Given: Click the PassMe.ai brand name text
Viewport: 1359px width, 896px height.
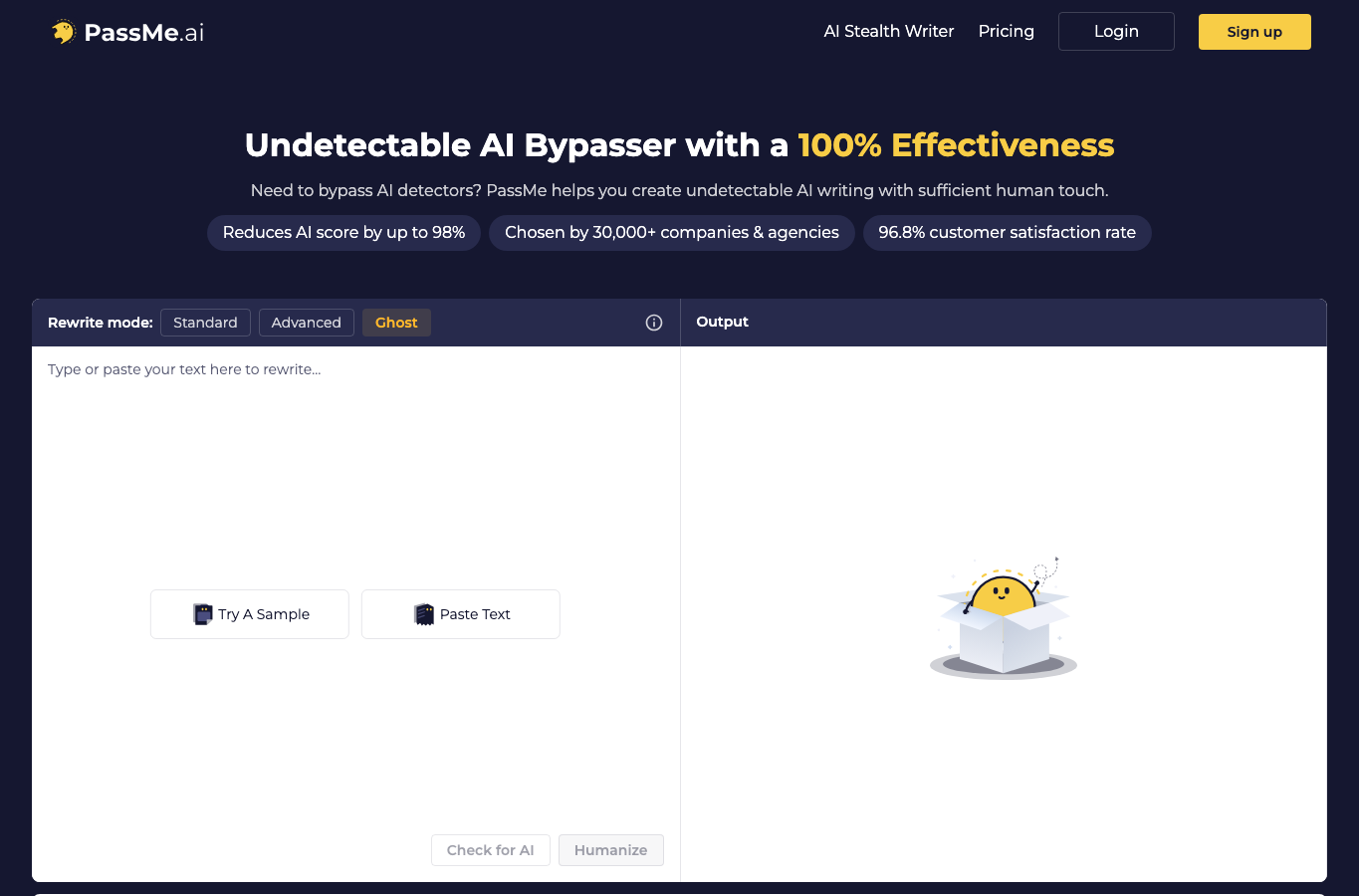Looking at the screenshot, I should tap(144, 33).
